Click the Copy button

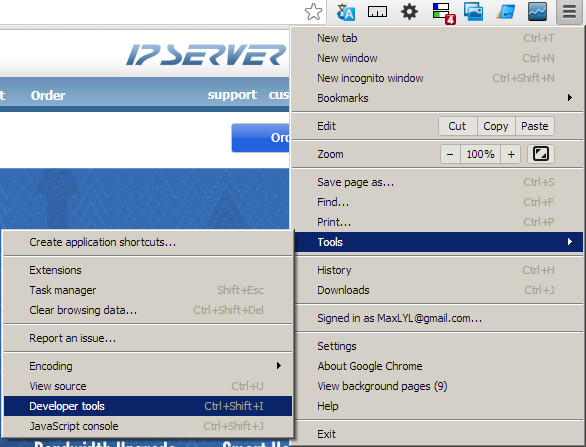point(496,126)
